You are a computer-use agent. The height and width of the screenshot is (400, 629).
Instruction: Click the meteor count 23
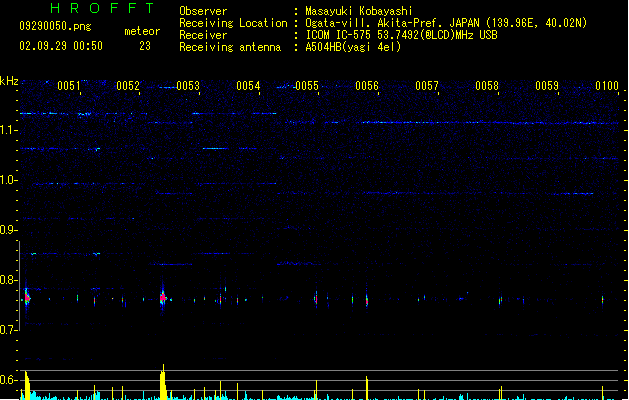[145, 46]
